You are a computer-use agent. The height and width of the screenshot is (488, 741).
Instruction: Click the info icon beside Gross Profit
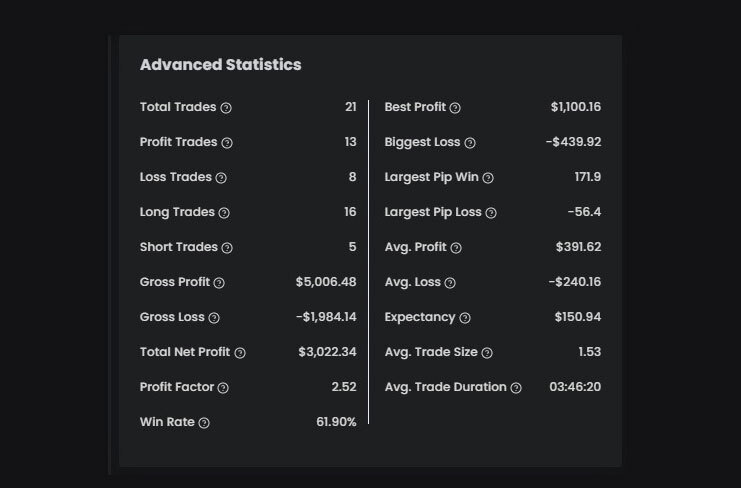(x=219, y=283)
